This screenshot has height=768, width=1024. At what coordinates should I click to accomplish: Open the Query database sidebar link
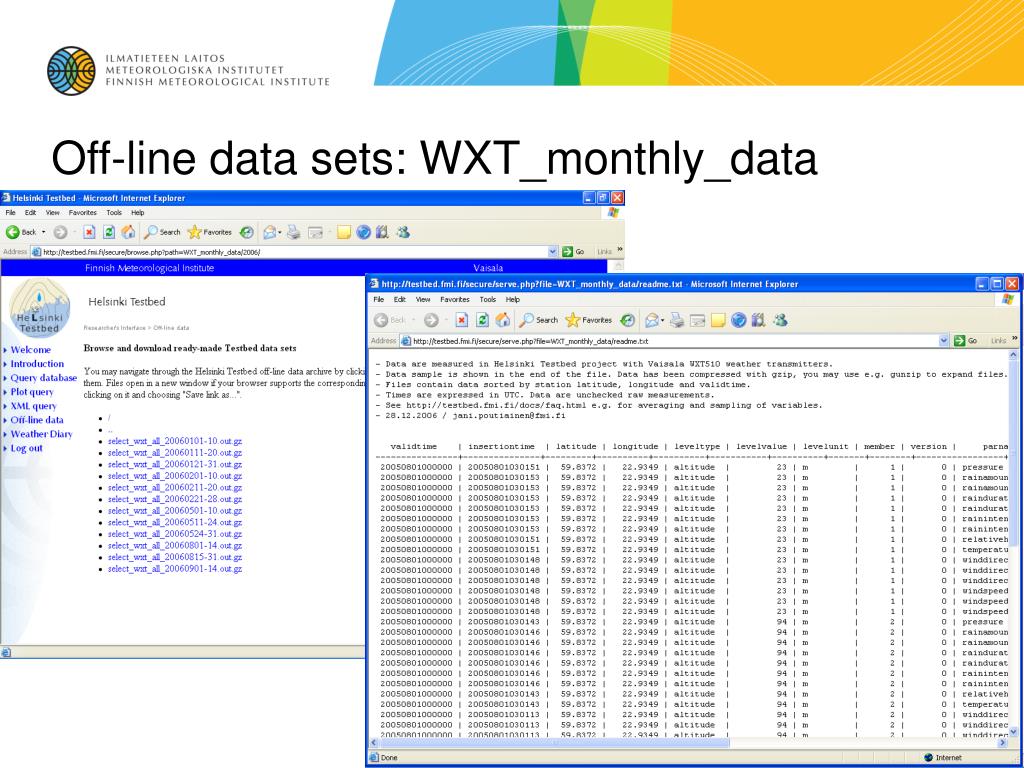coord(44,377)
